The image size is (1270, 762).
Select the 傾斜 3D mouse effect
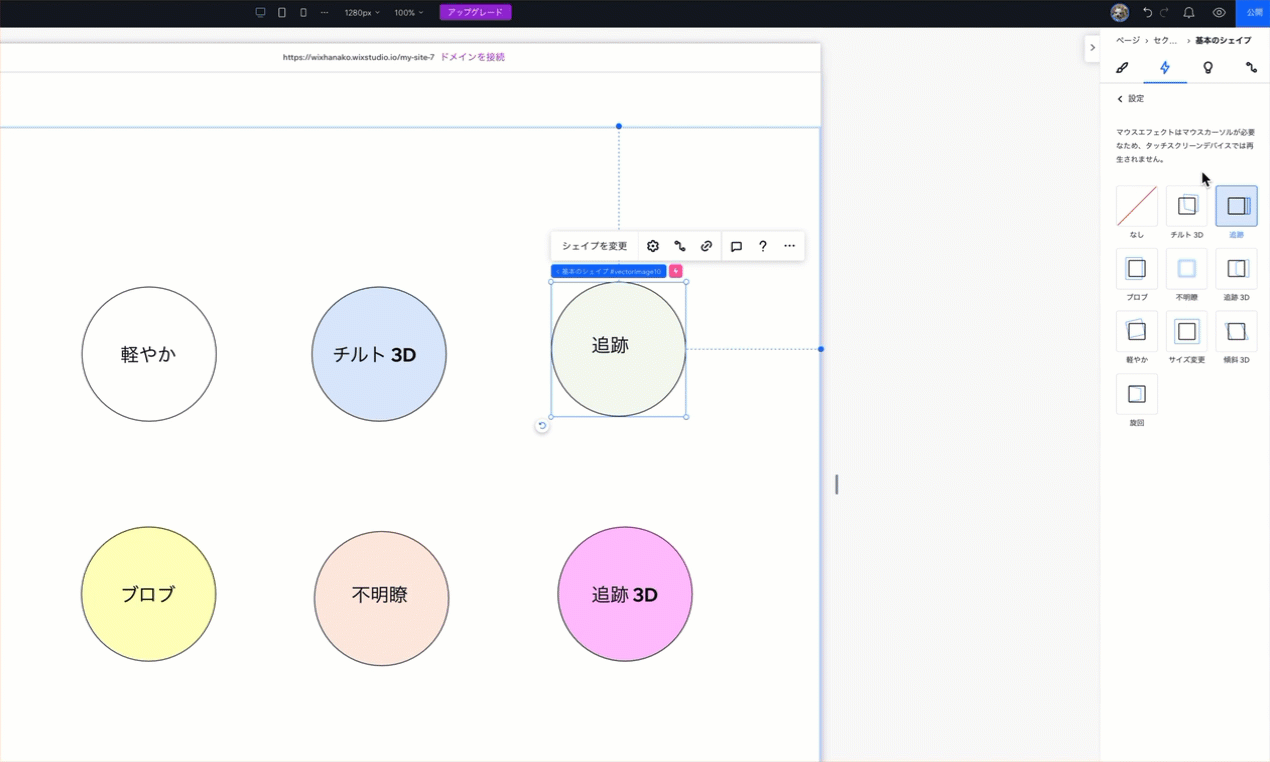pyautogui.click(x=1237, y=331)
